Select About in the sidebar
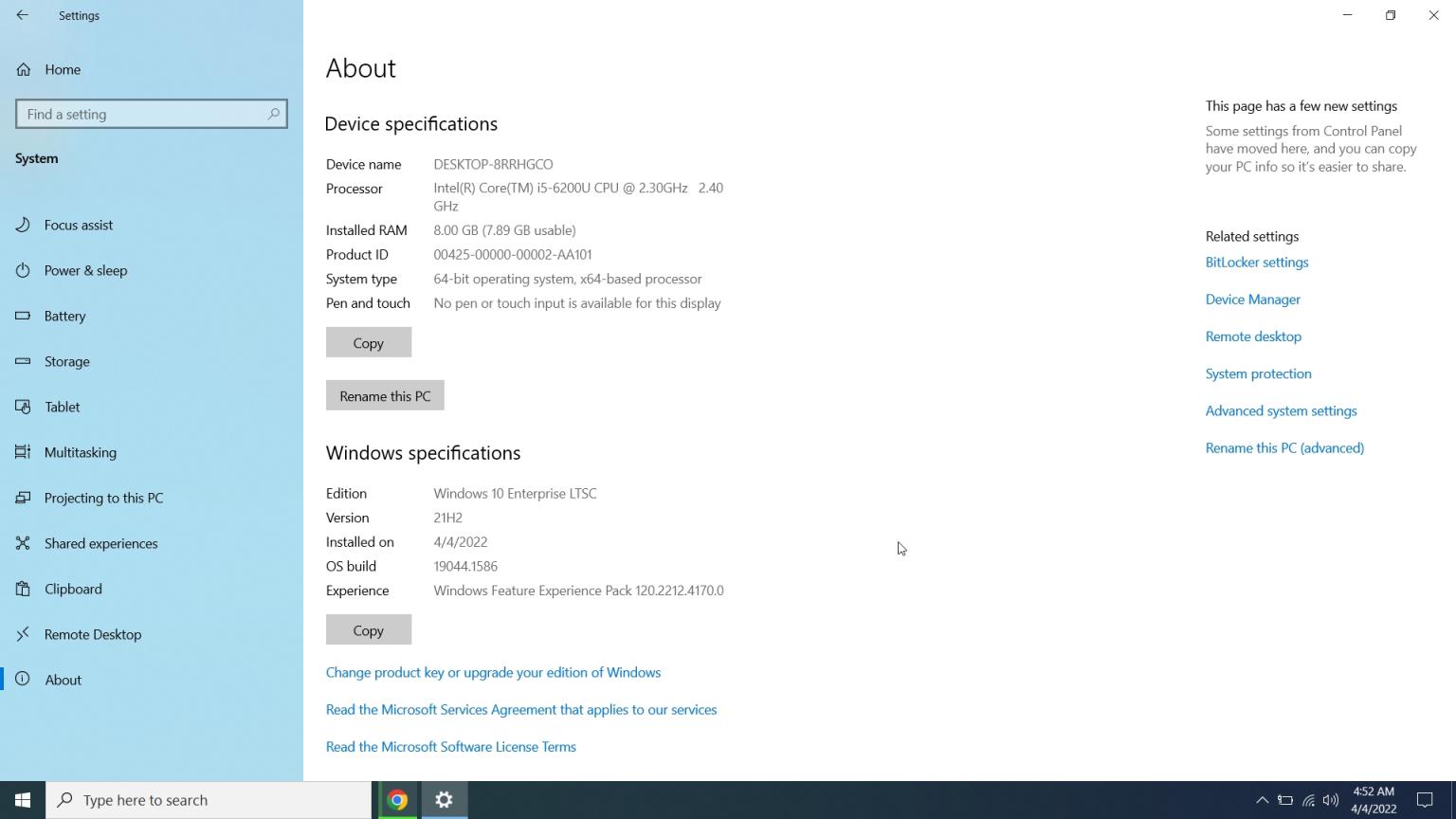The width and height of the screenshot is (1456, 819). point(64,680)
